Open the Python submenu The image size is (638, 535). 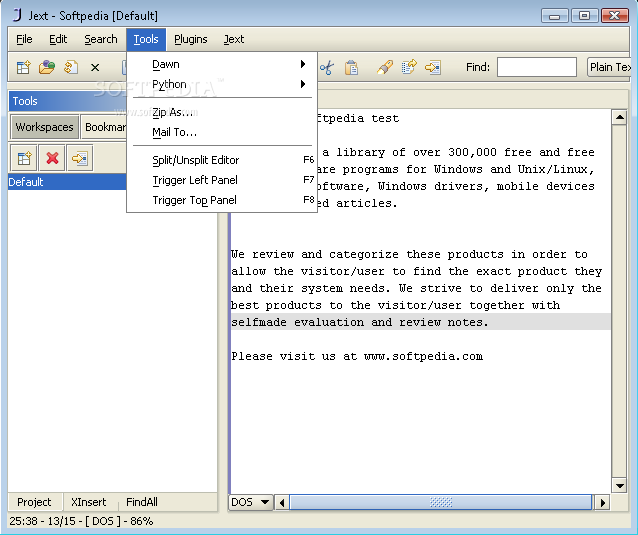[x=222, y=84]
